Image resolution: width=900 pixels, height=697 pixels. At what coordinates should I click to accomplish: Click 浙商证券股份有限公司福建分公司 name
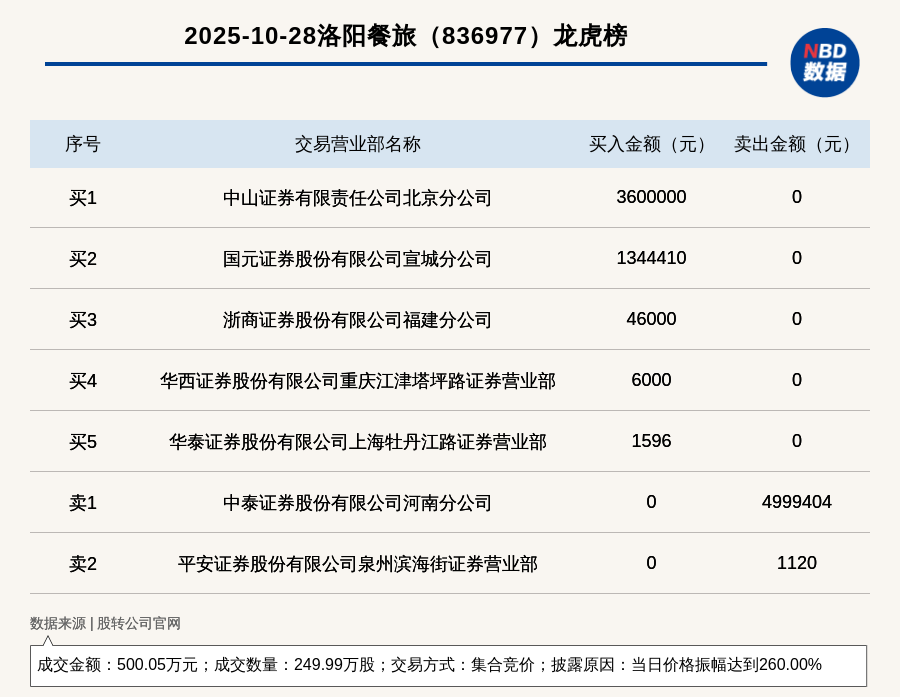(357, 320)
